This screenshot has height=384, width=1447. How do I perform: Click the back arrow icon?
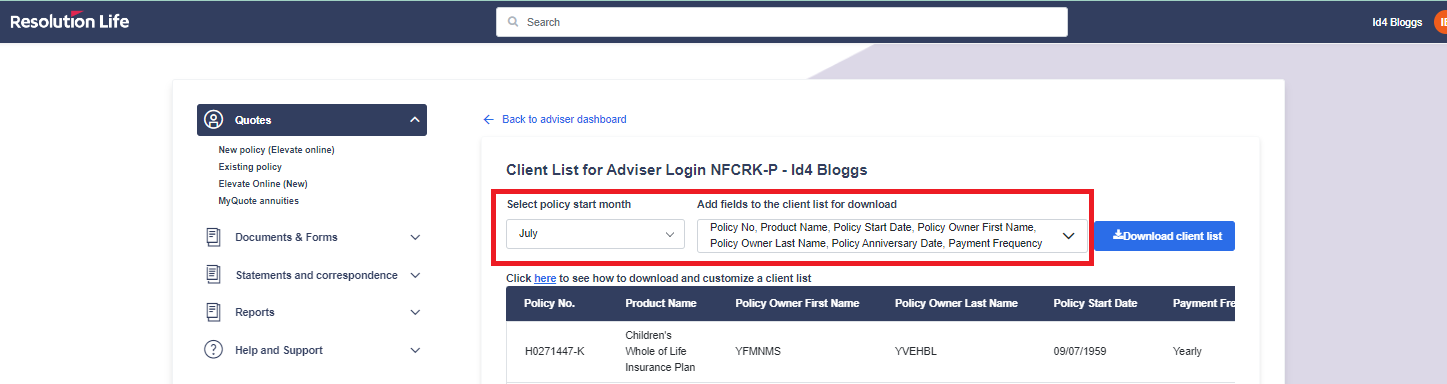[489, 119]
